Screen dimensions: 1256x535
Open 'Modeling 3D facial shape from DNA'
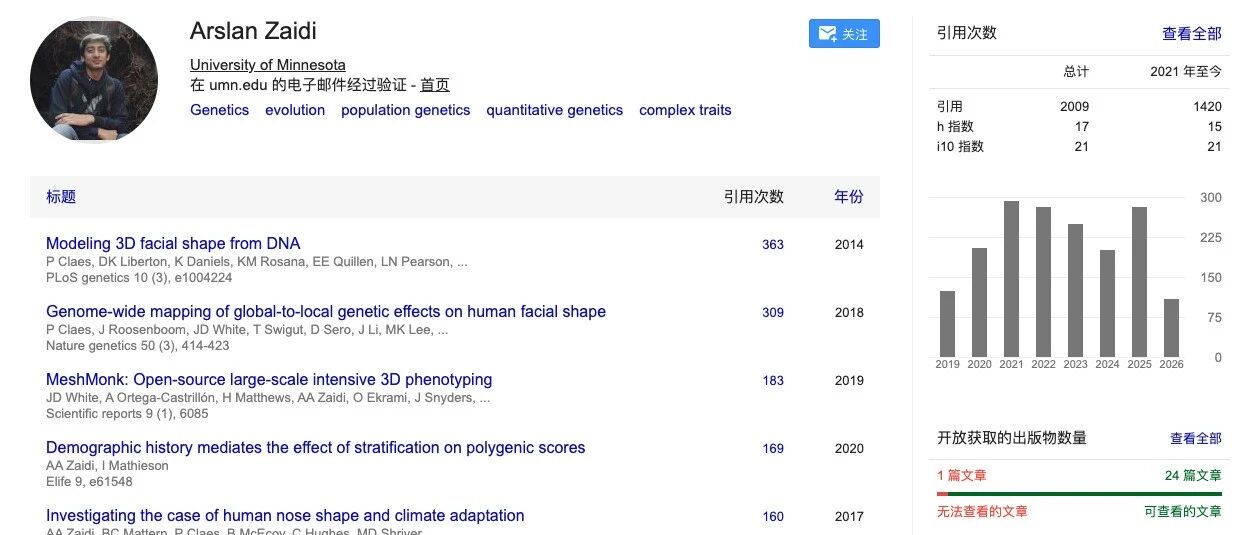(173, 243)
